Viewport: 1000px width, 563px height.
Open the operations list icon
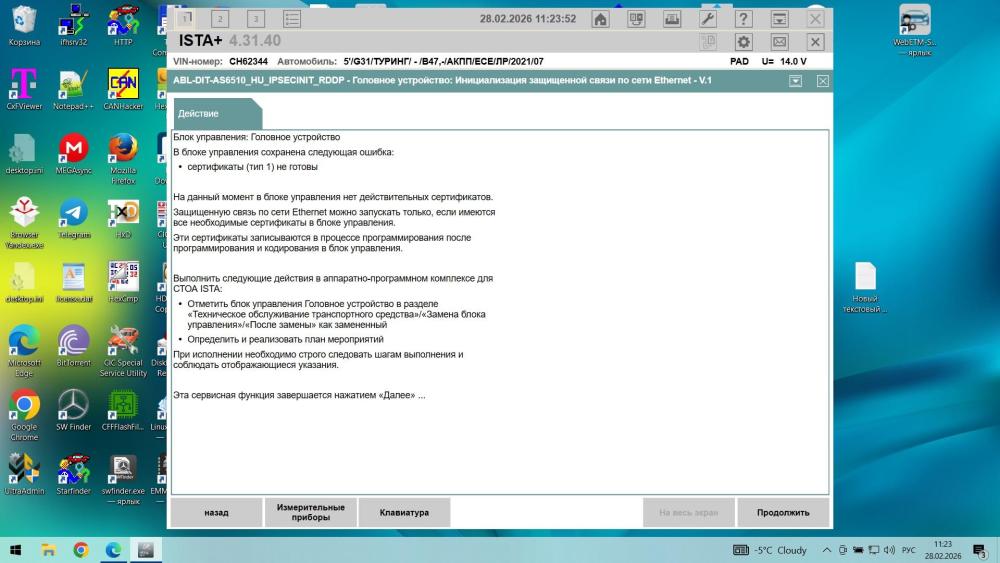point(291,18)
